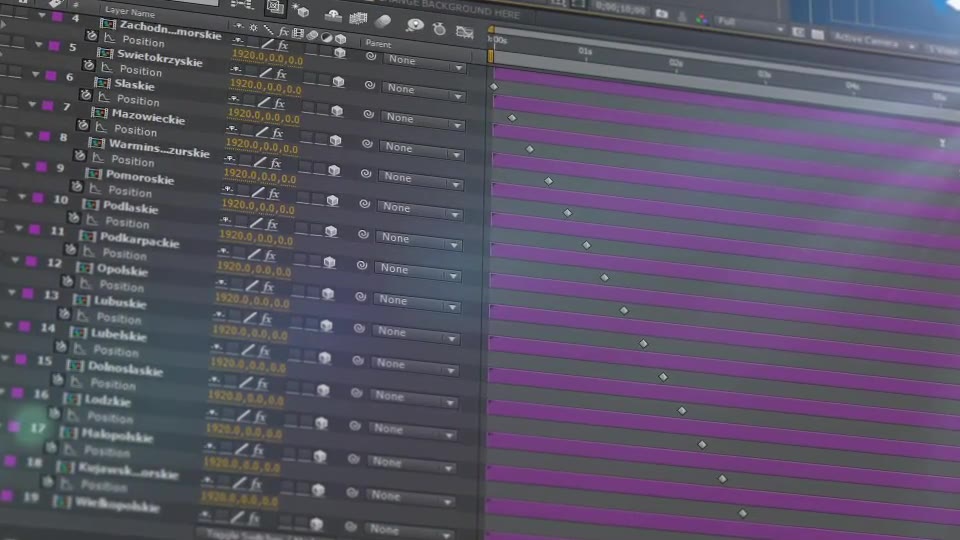This screenshot has width=960, height=540.
Task: Click the composition icon of Podkarpackie layer
Action: click(x=87, y=236)
